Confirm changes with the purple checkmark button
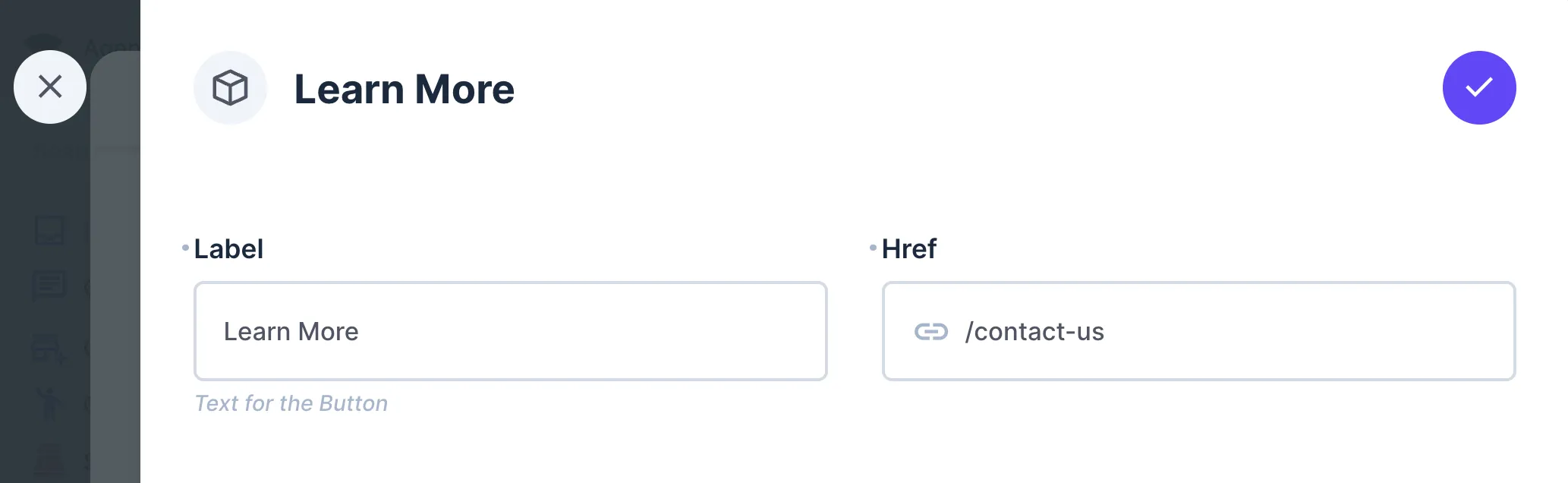This screenshot has height=483, width=1568. (x=1478, y=87)
